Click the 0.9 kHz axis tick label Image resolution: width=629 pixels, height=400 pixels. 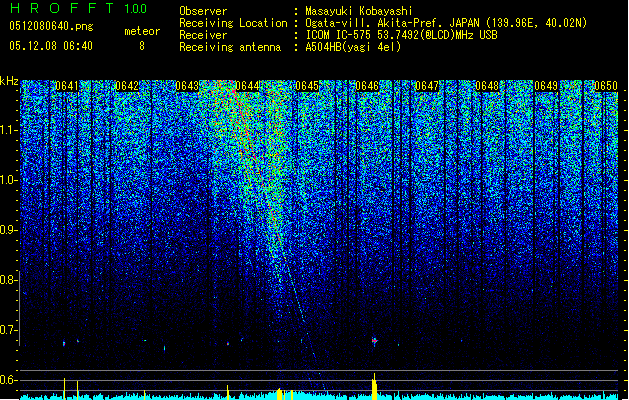[x=9, y=230]
